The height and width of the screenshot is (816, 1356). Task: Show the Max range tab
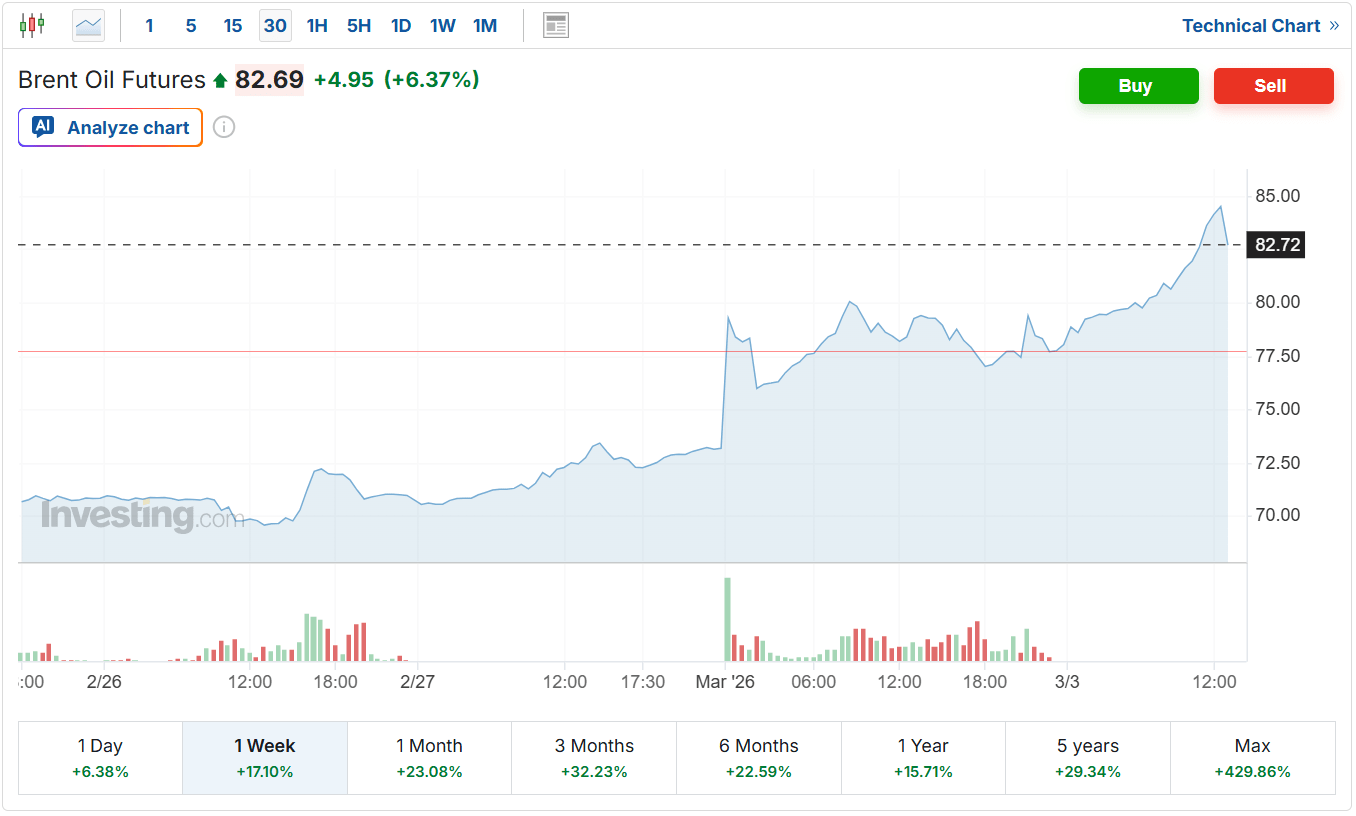pyautogui.click(x=1252, y=757)
